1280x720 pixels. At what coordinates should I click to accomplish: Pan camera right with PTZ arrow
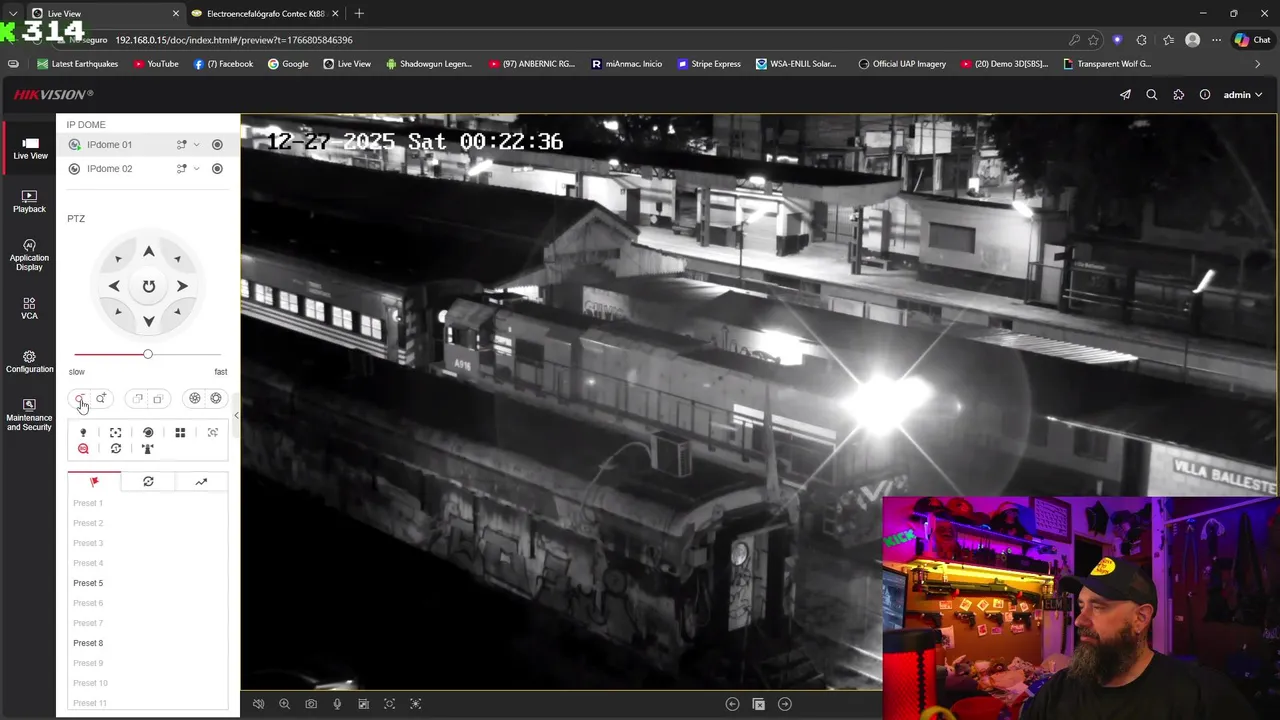click(x=182, y=286)
